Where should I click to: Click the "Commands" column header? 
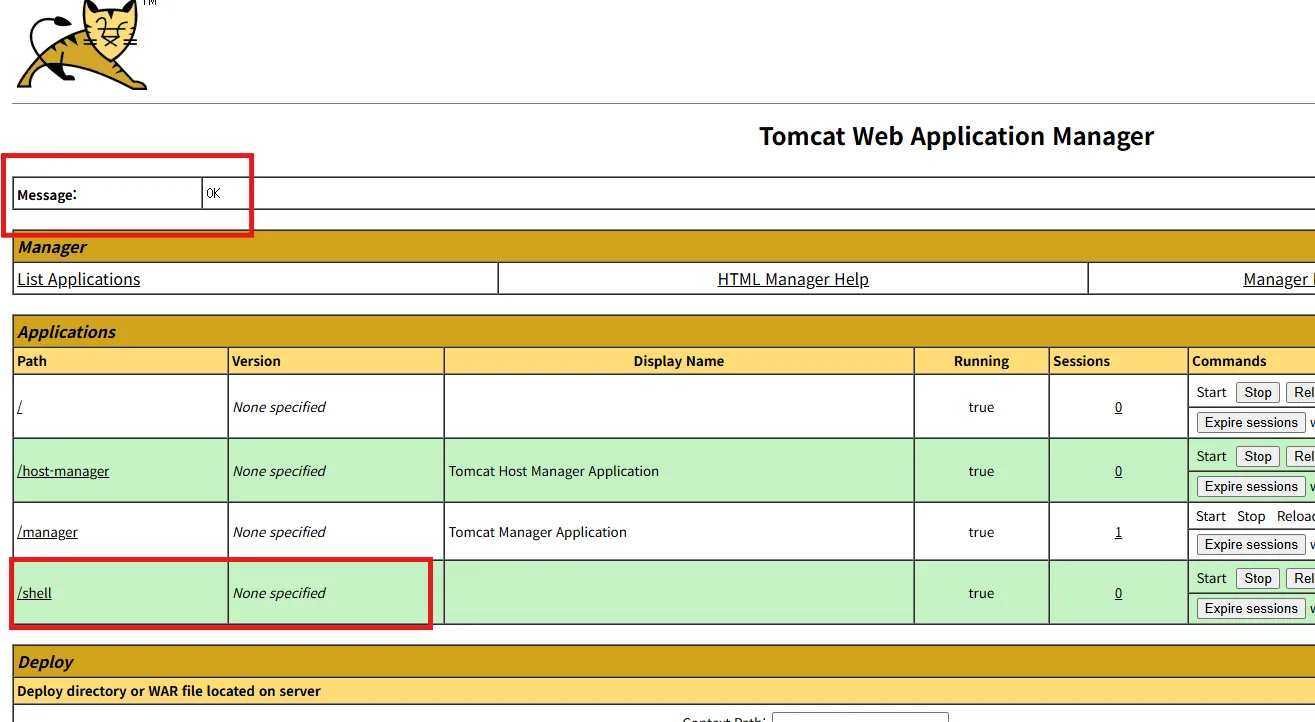1229,361
